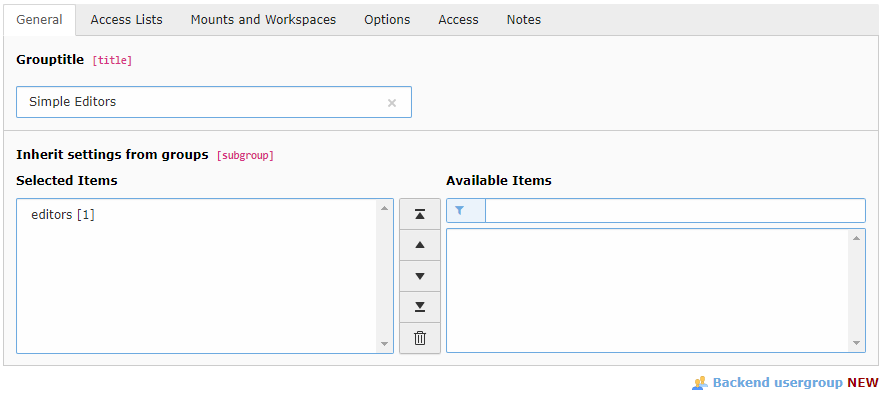This screenshot has height=398, width=883.
Task: Move selected item to top
Action: click(420, 214)
